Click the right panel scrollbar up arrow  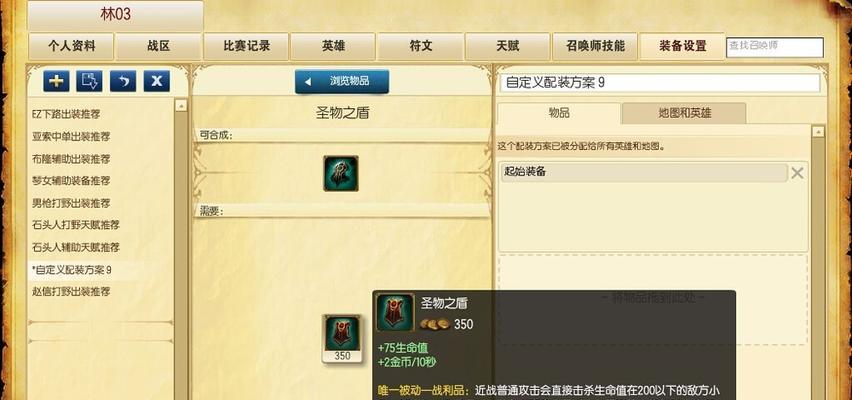pos(818,132)
